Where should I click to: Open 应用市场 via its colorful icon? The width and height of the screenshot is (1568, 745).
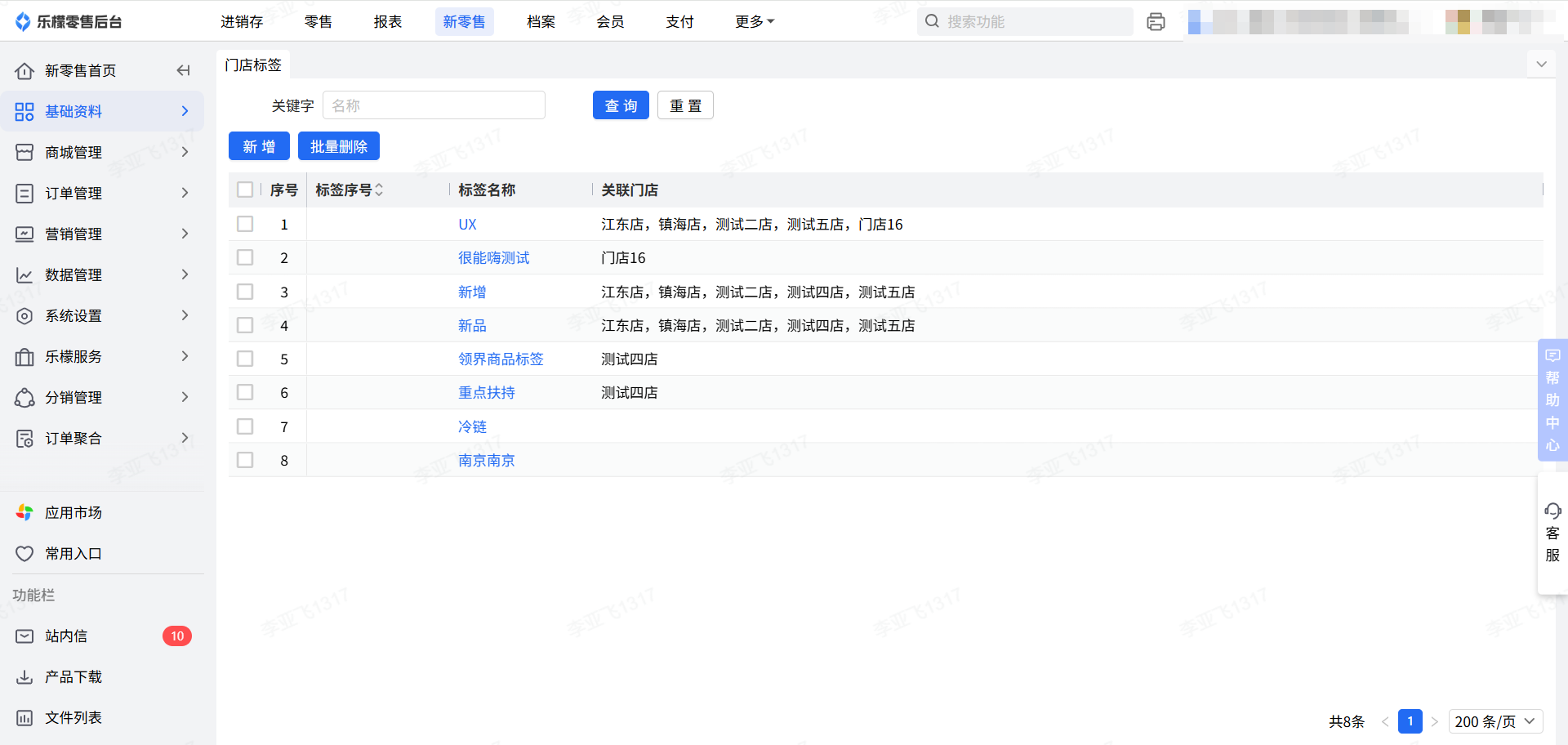(x=24, y=513)
